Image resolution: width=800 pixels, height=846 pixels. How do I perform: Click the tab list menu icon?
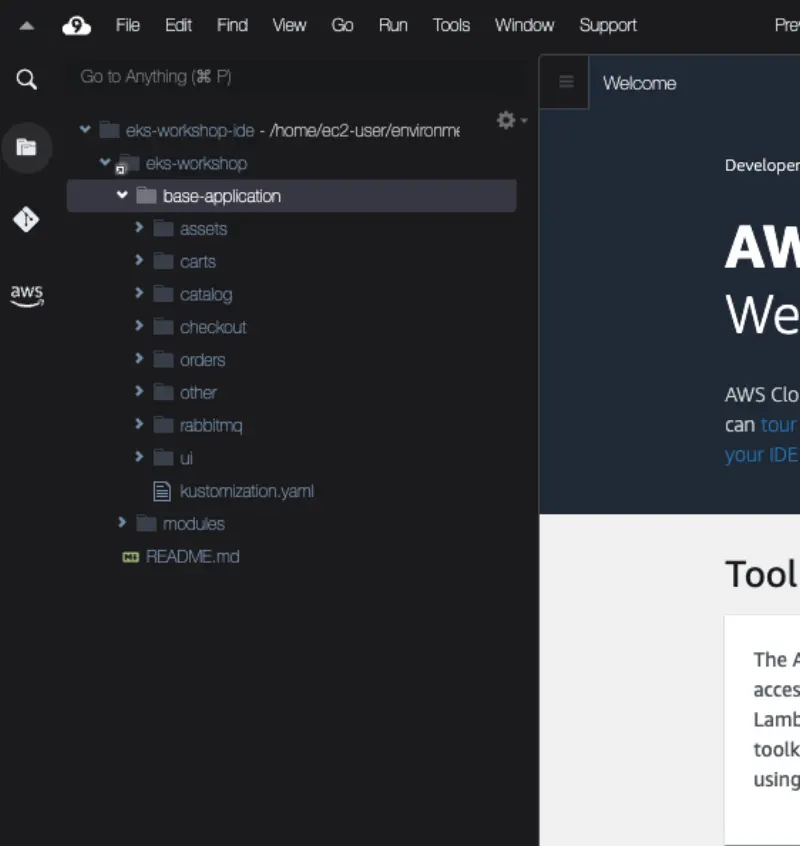pyautogui.click(x=566, y=82)
